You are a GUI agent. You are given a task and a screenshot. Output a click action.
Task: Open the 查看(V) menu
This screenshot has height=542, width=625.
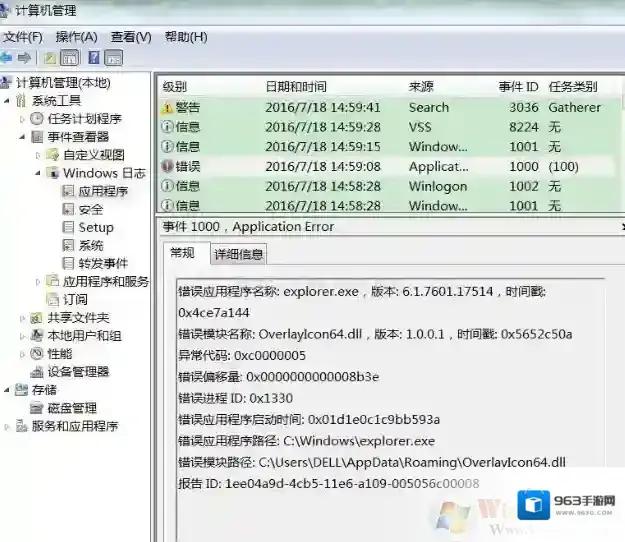pos(130,37)
